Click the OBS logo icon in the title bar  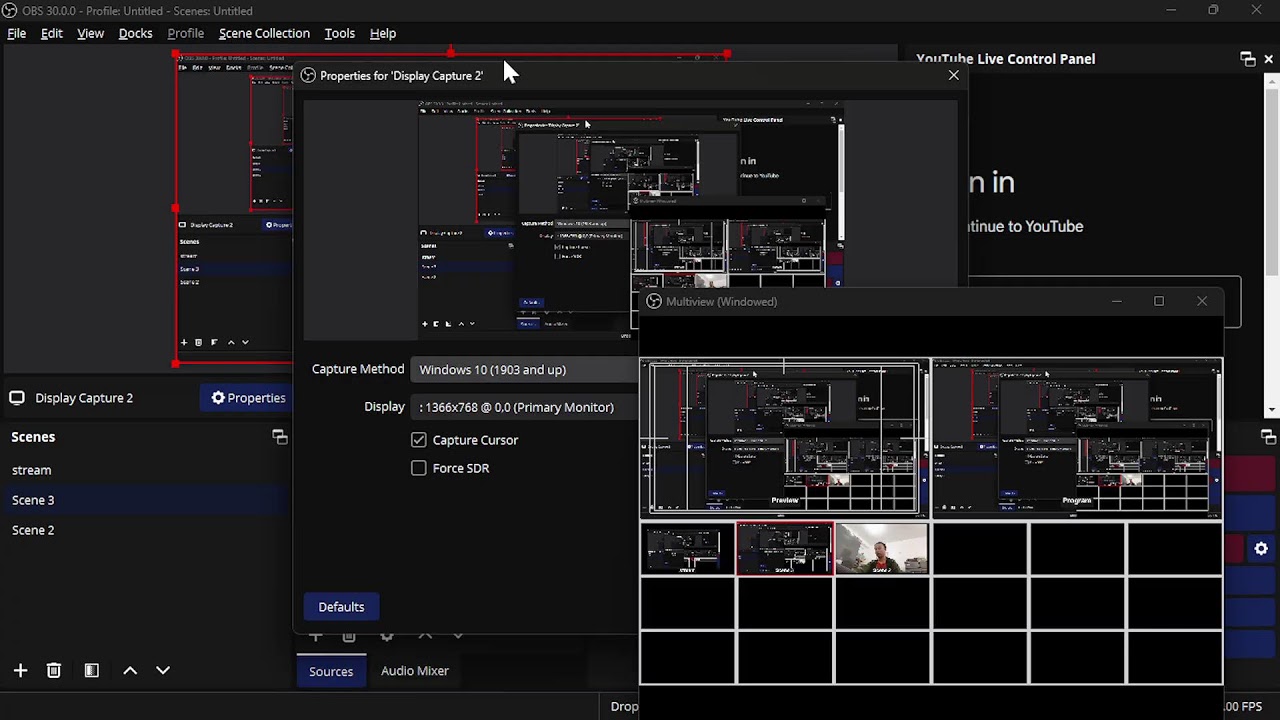point(10,10)
